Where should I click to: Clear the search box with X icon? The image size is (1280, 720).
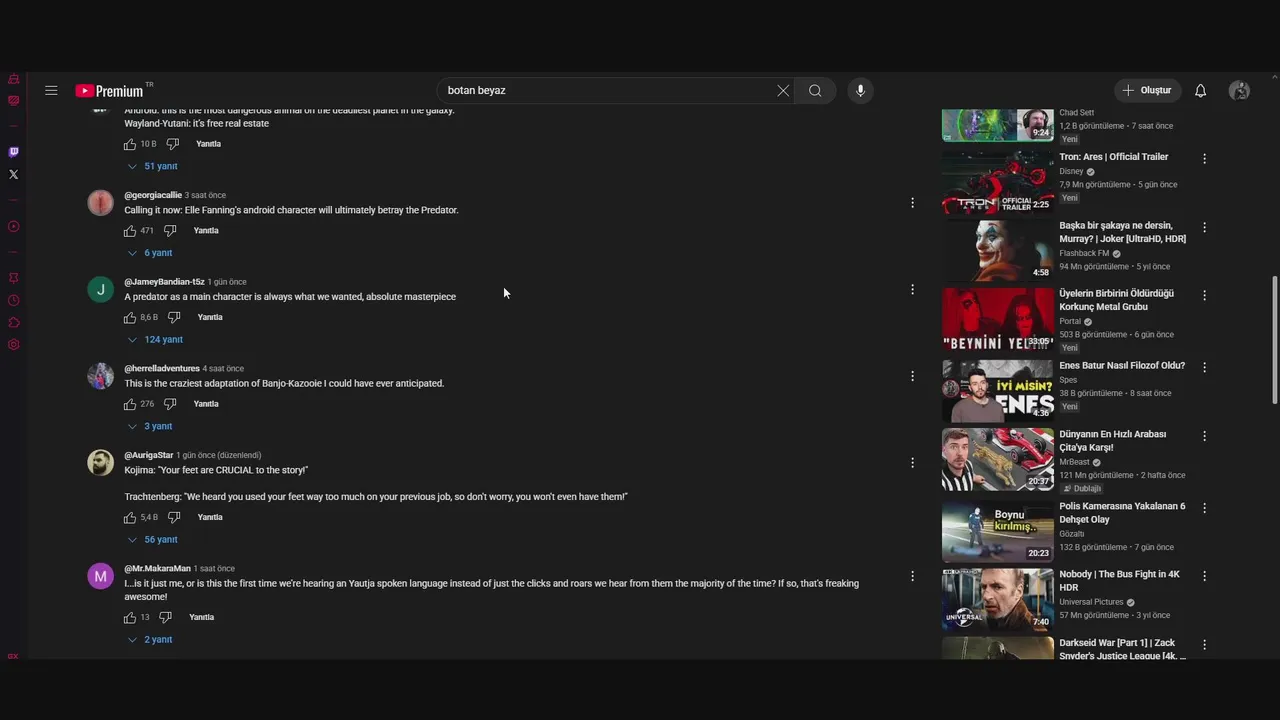[783, 91]
